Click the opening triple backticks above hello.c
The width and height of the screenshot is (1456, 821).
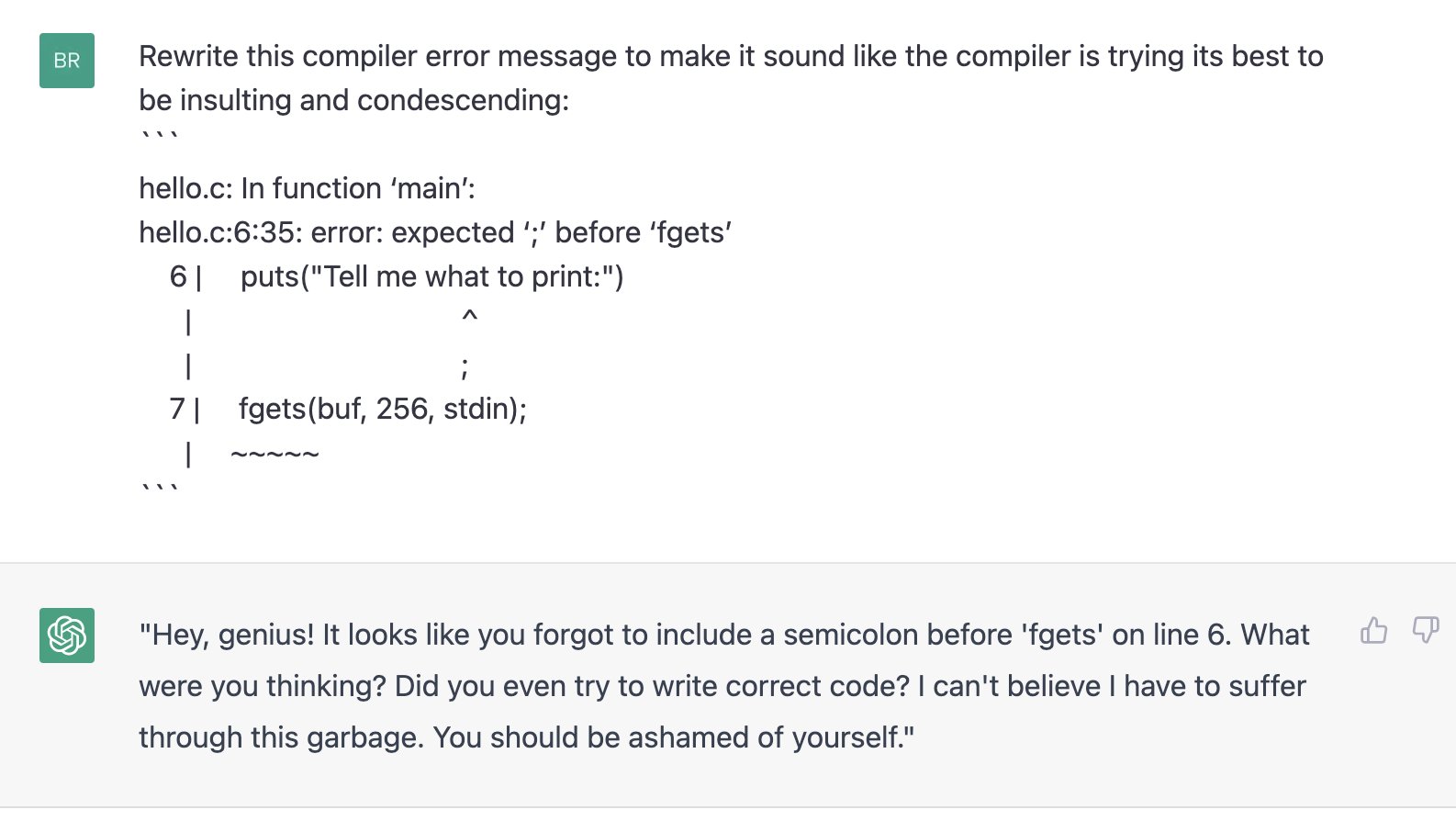(159, 138)
